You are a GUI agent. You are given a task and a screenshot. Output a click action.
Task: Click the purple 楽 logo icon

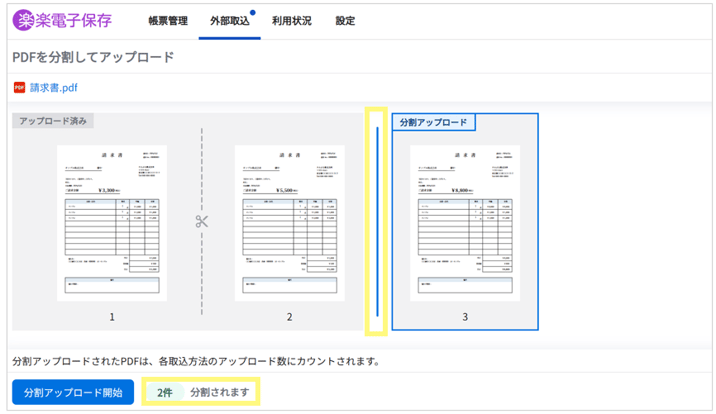point(24,20)
